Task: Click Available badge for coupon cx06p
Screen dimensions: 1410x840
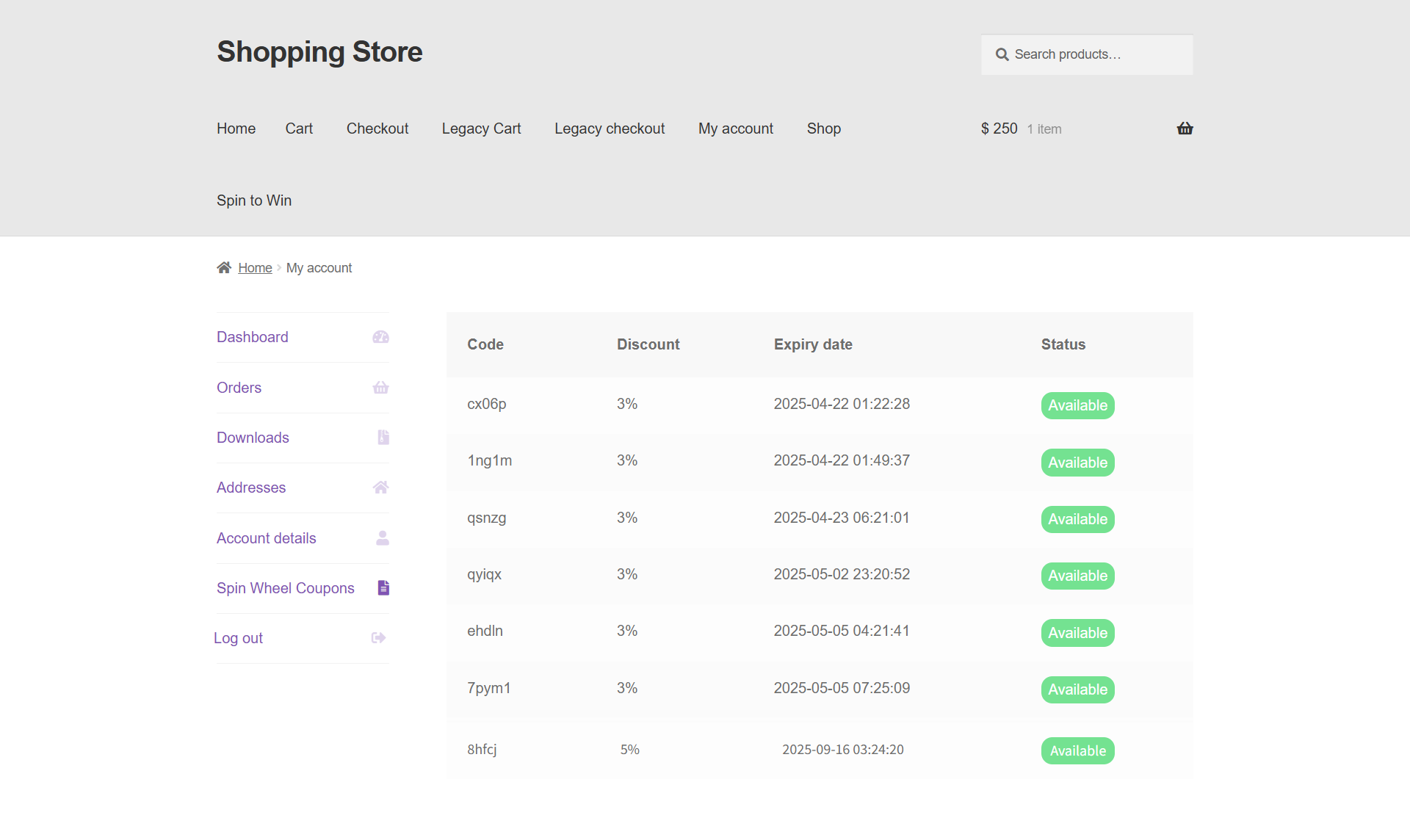Action: (x=1077, y=405)
